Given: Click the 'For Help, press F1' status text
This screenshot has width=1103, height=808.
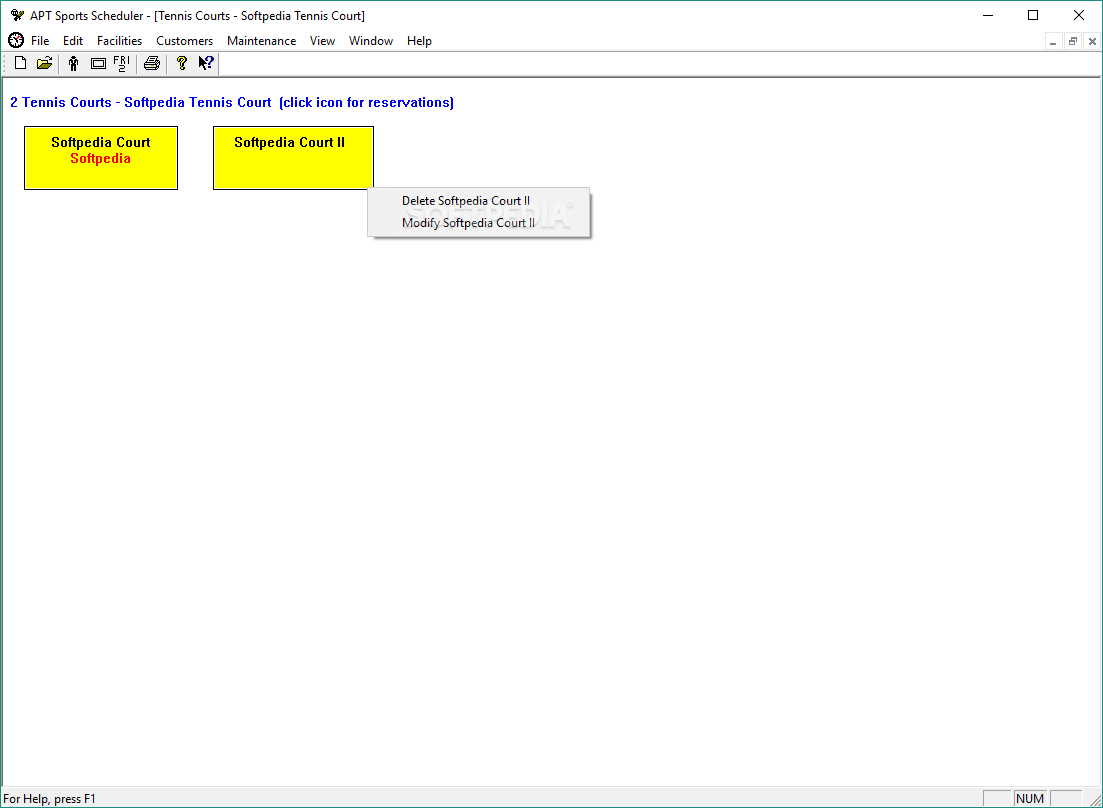Looking at the screenshot, I should (x=49, y=799).
